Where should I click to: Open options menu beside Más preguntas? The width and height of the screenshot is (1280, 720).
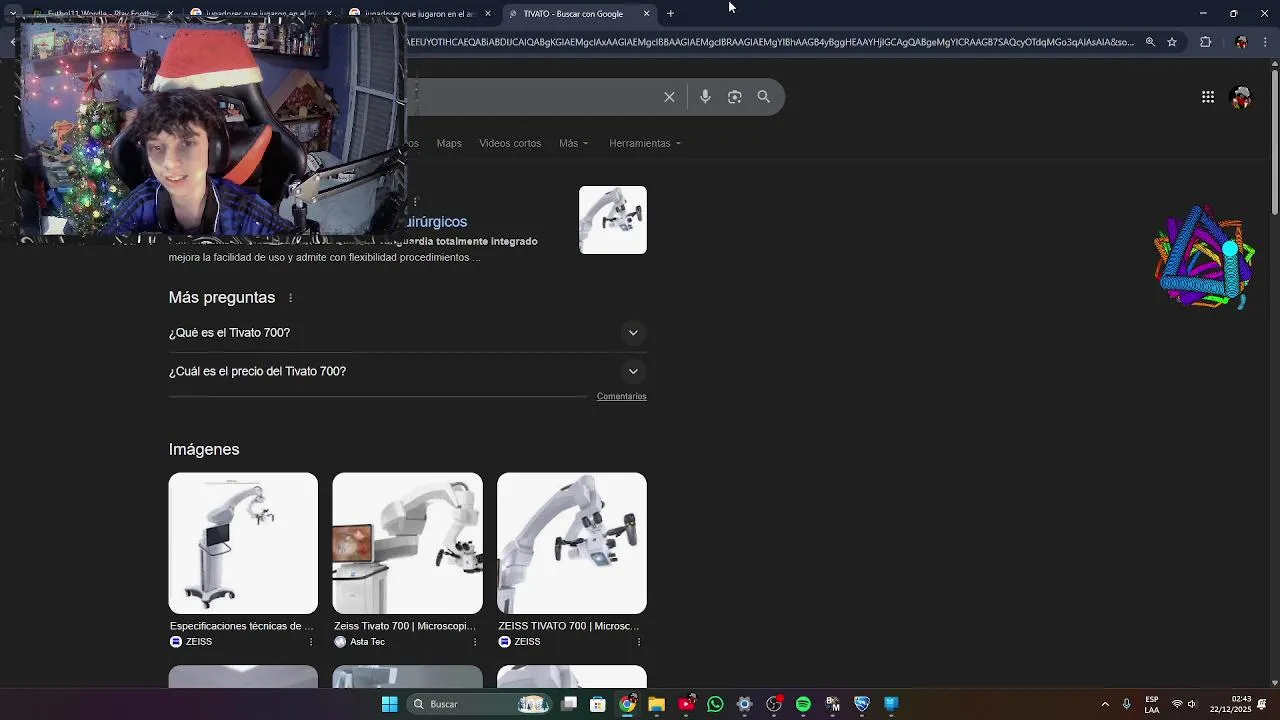click(x=291, y=298)
